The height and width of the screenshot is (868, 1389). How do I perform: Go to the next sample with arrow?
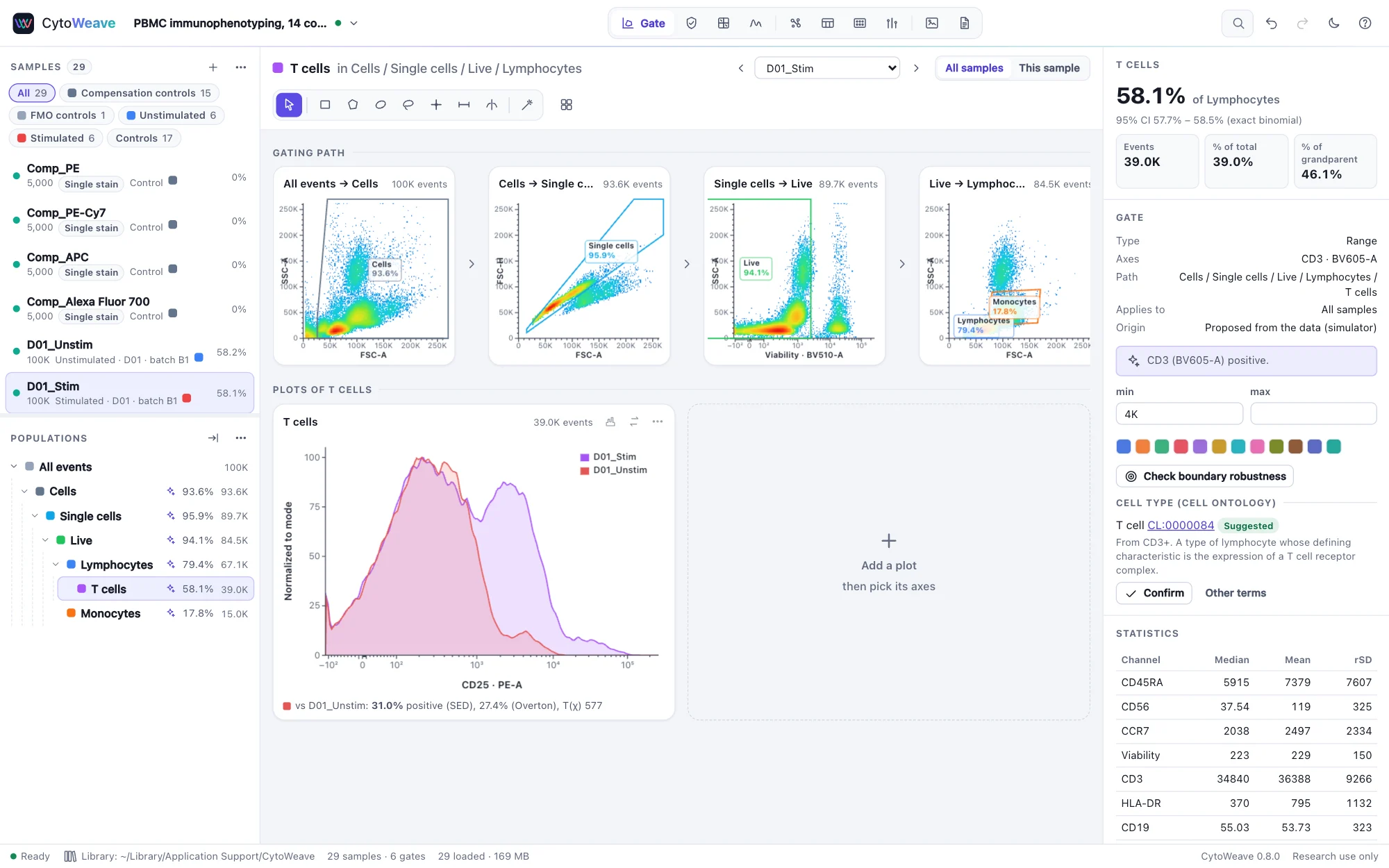click(916, 68)
